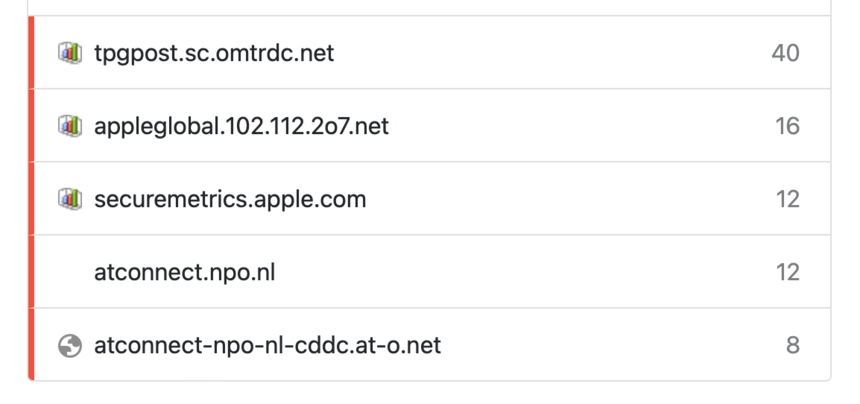Open atconnect-npo-nl-cddc.at-o.net entry
Viewport: 860px width, 404px height.
click(267, 345)
